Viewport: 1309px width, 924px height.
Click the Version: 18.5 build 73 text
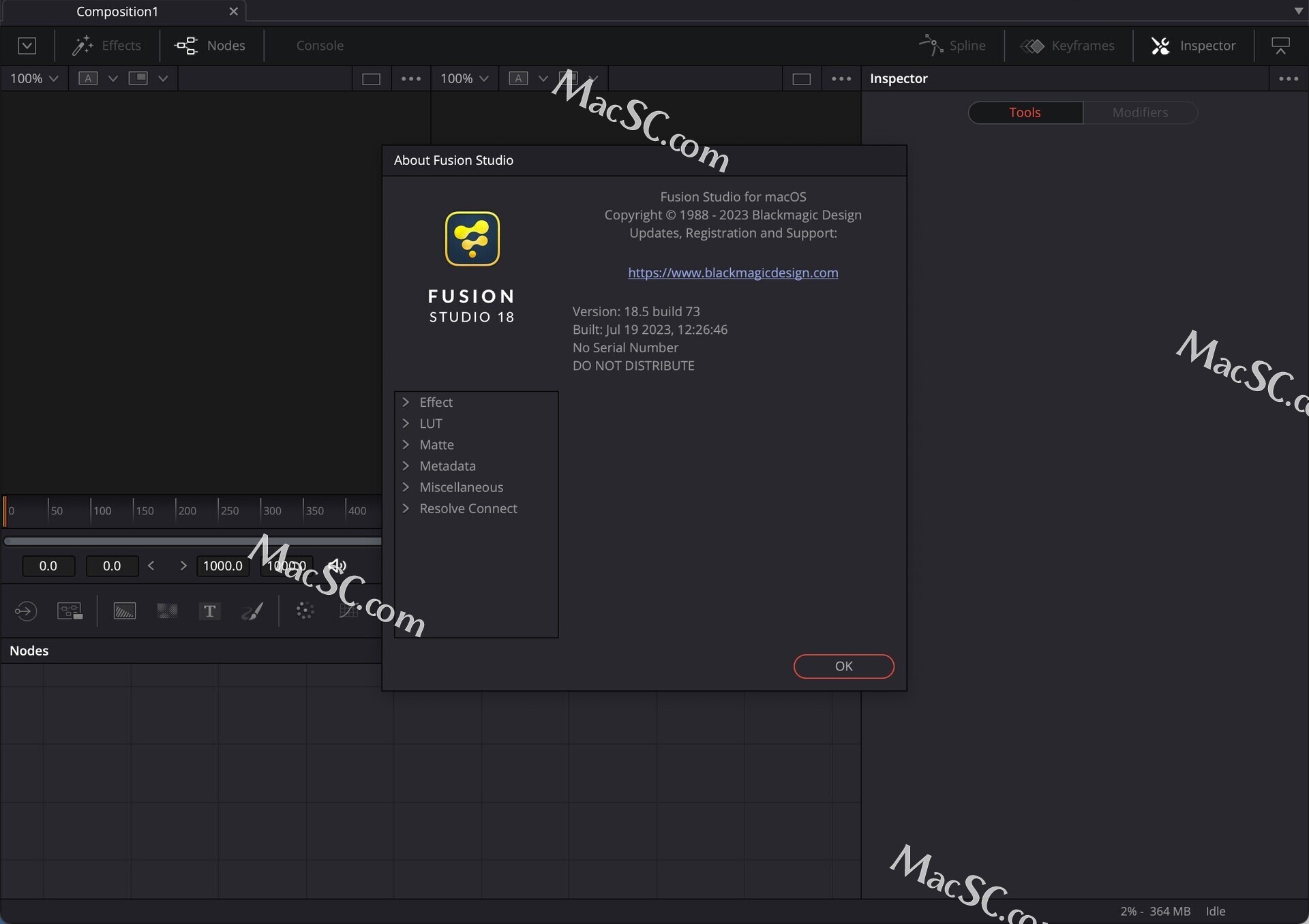pos(636,311)
